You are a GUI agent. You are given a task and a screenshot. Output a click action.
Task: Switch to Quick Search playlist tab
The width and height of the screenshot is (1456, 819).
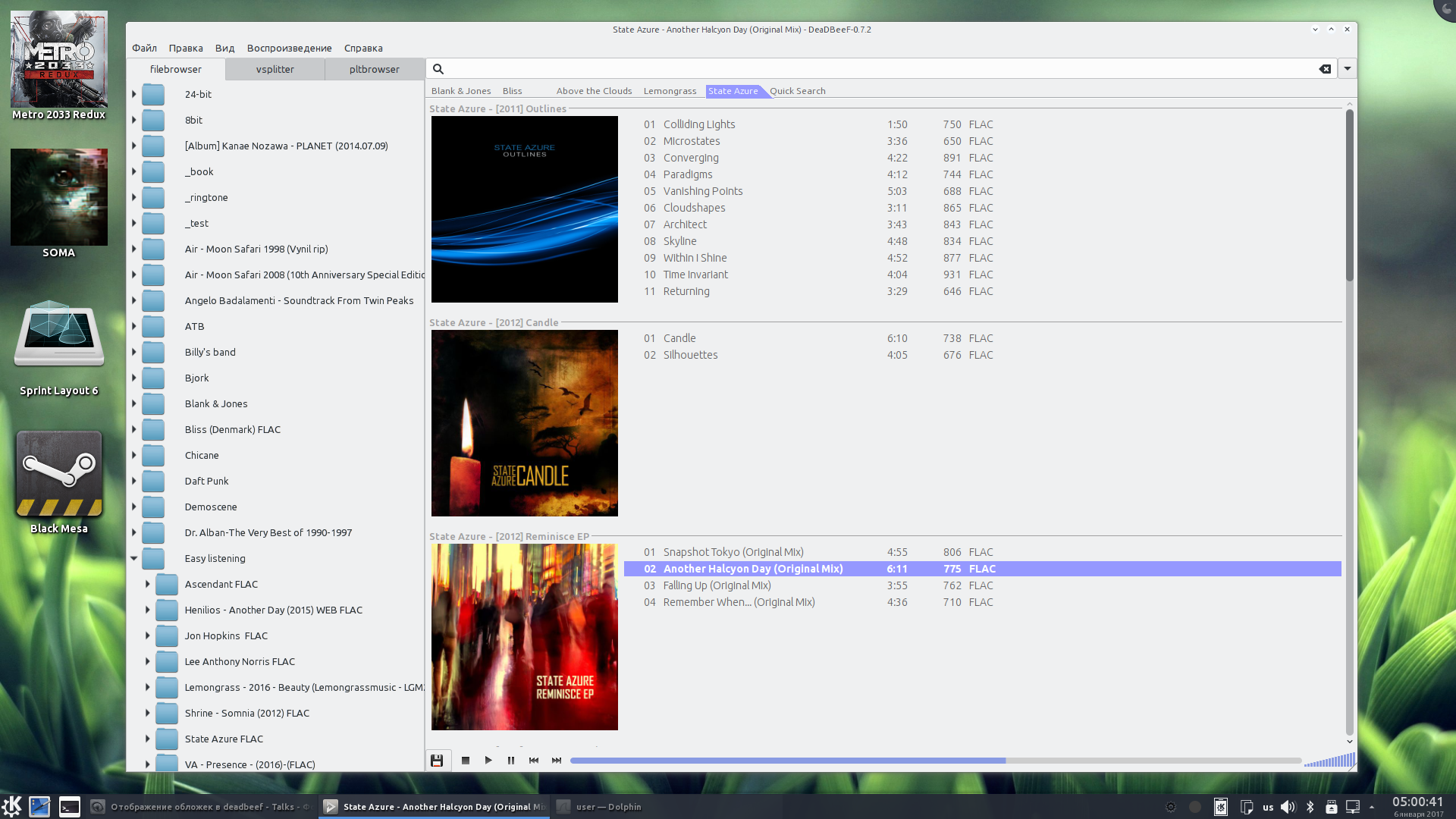pos(798,91)
